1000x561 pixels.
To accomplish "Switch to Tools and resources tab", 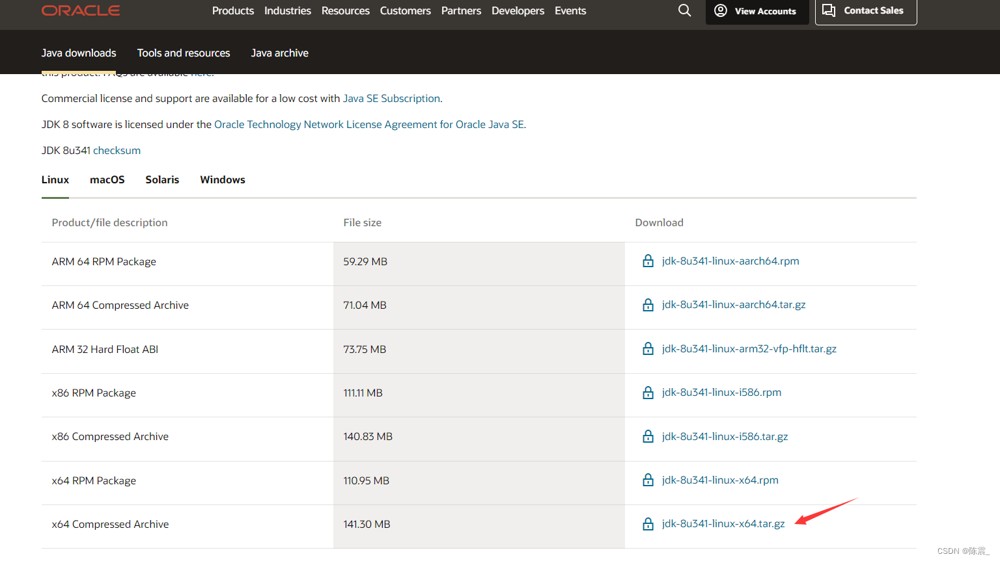I will [184, 53].
